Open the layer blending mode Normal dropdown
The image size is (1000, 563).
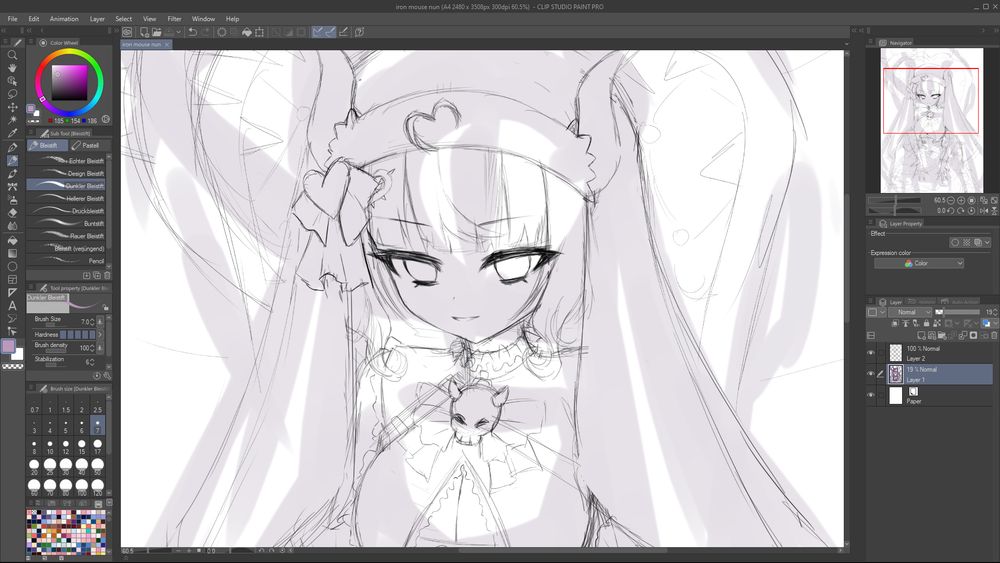tap(911, 312)
